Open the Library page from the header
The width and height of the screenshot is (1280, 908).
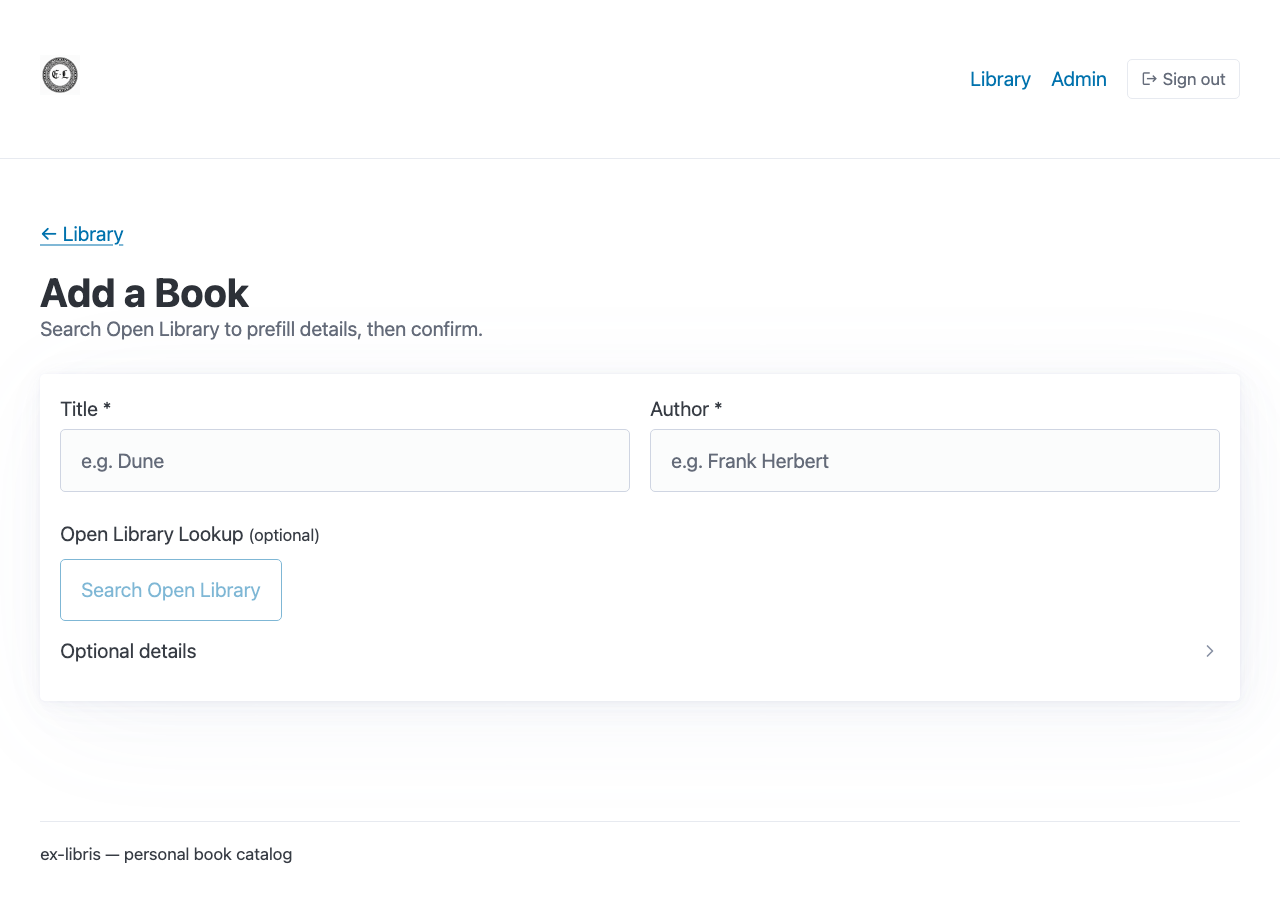[x=999, y=78]
